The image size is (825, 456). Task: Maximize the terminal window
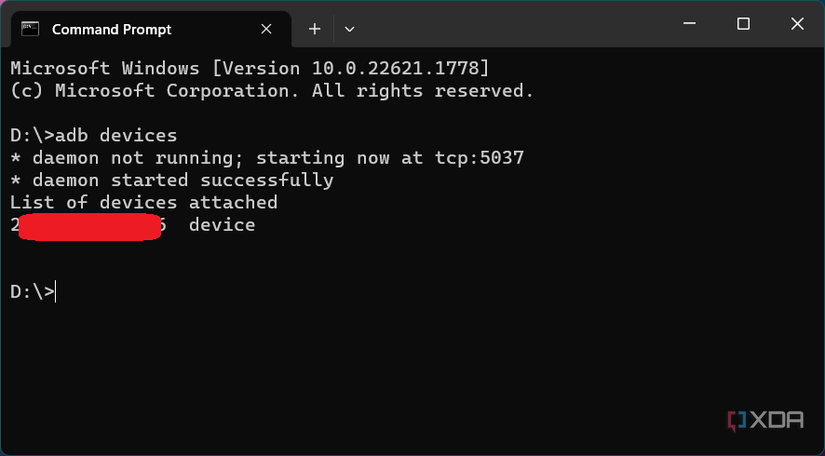[743, 24]
